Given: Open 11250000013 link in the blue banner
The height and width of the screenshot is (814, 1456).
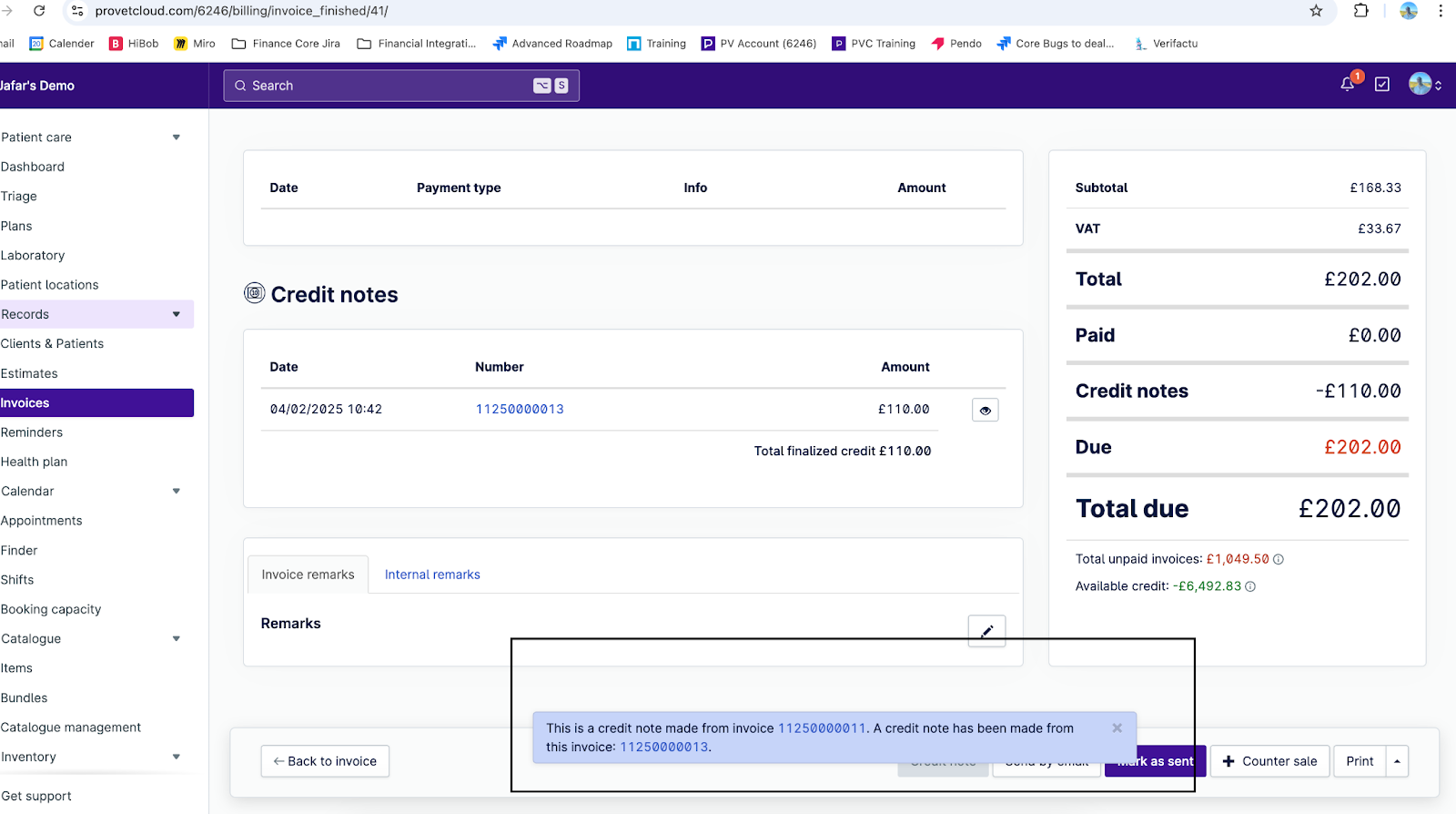Looking at the screenshot, I should (664, 747).
